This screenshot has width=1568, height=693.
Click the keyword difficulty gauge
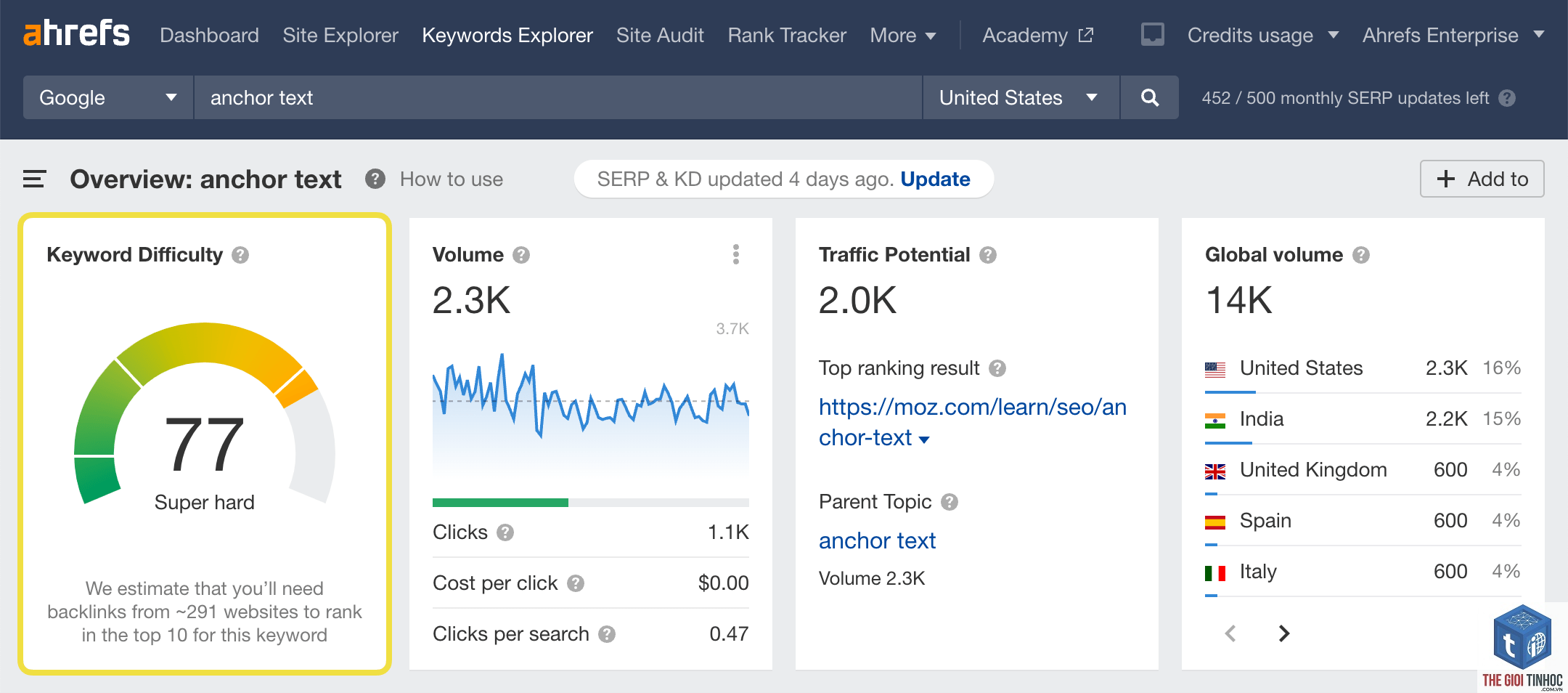click(x=205, y=413)
